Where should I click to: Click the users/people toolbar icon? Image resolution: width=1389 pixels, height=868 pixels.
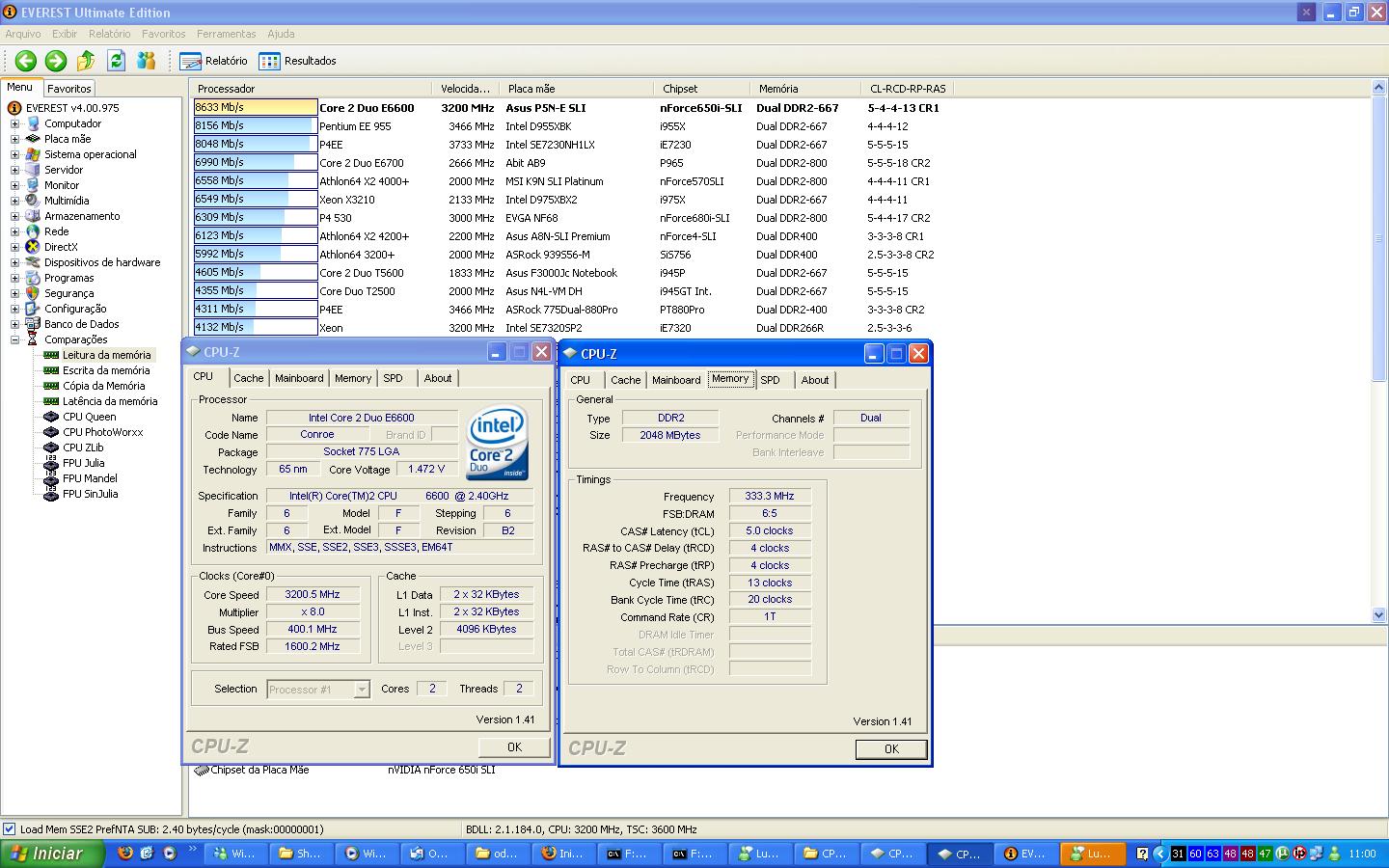[x=146, y=61]
